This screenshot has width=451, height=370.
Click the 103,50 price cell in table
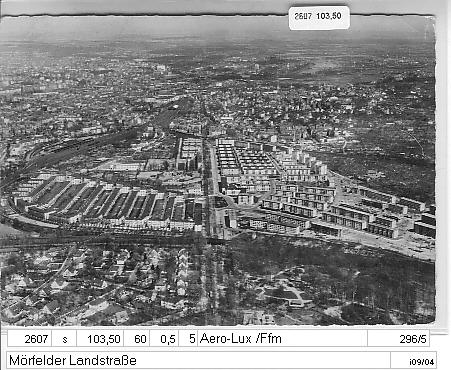tap(100, 339)
